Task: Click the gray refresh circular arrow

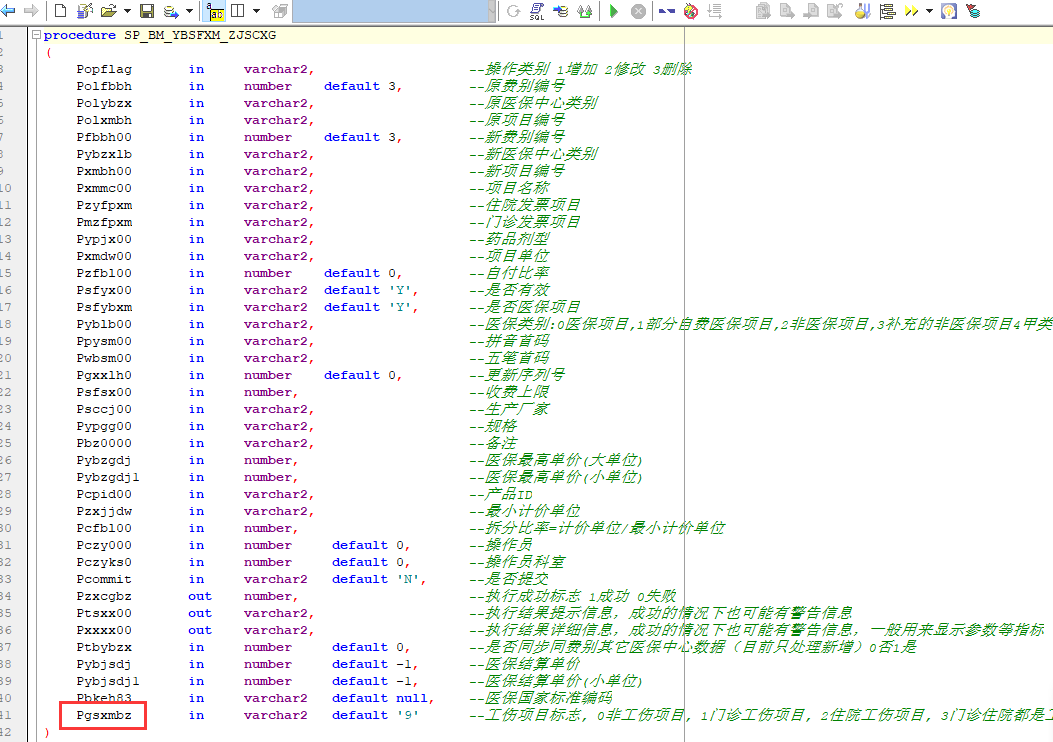Action: point(514,11)
